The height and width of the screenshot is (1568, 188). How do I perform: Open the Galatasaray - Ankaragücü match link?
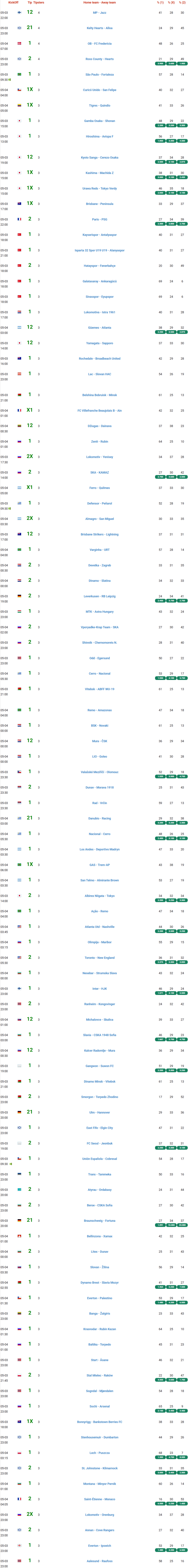click(100, 281)
